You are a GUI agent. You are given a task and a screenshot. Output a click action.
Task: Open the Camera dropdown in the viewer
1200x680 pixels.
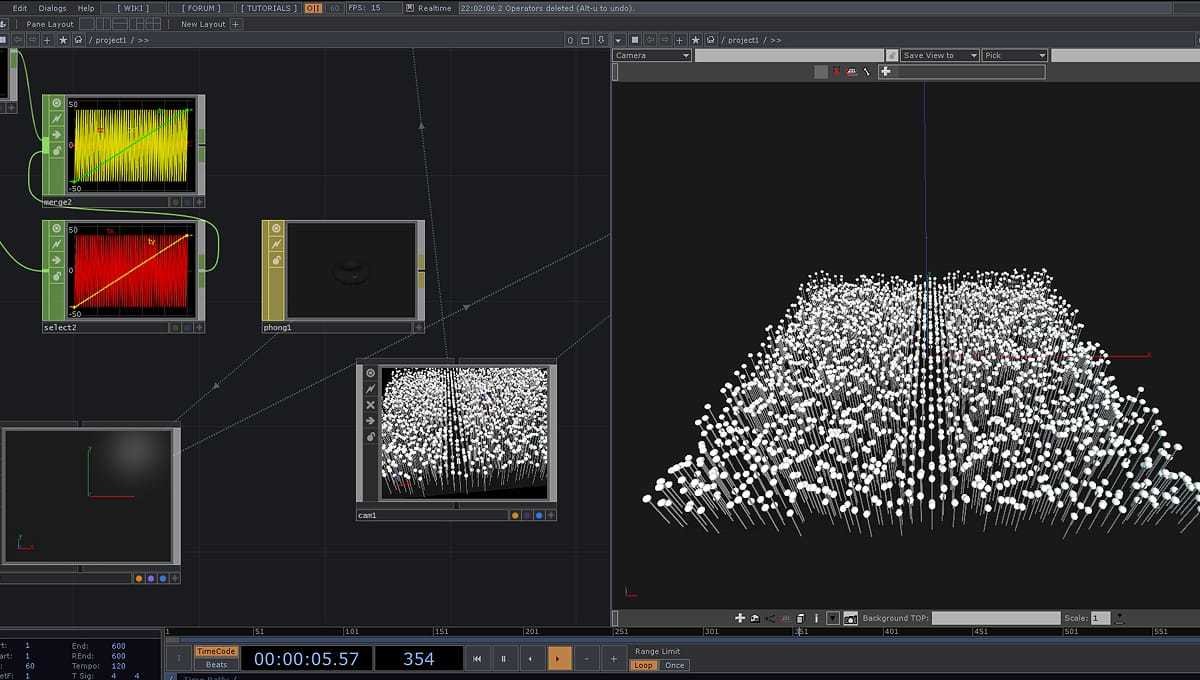pyautogui.click(x=652, y=56)
